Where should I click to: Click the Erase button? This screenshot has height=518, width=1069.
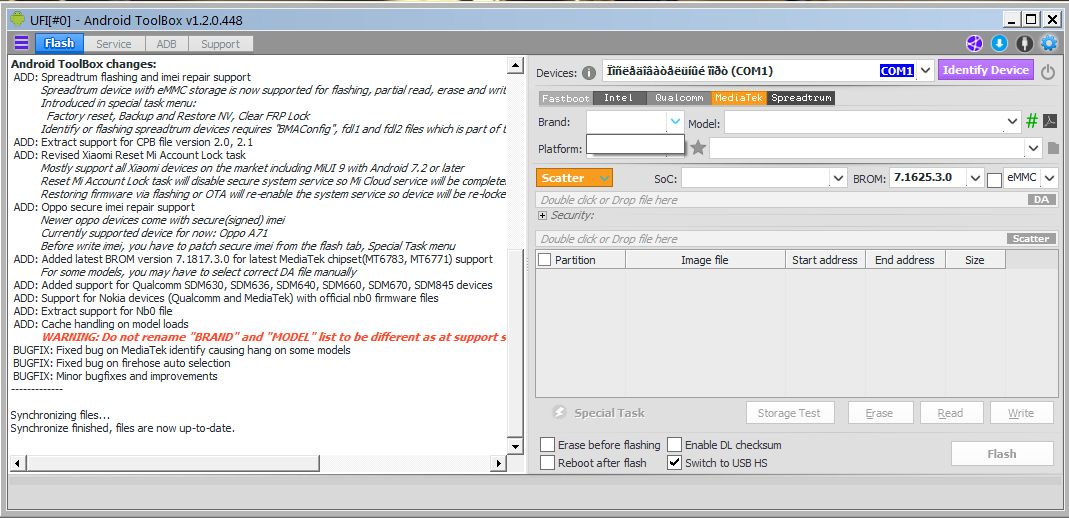(x=879, y=413)
